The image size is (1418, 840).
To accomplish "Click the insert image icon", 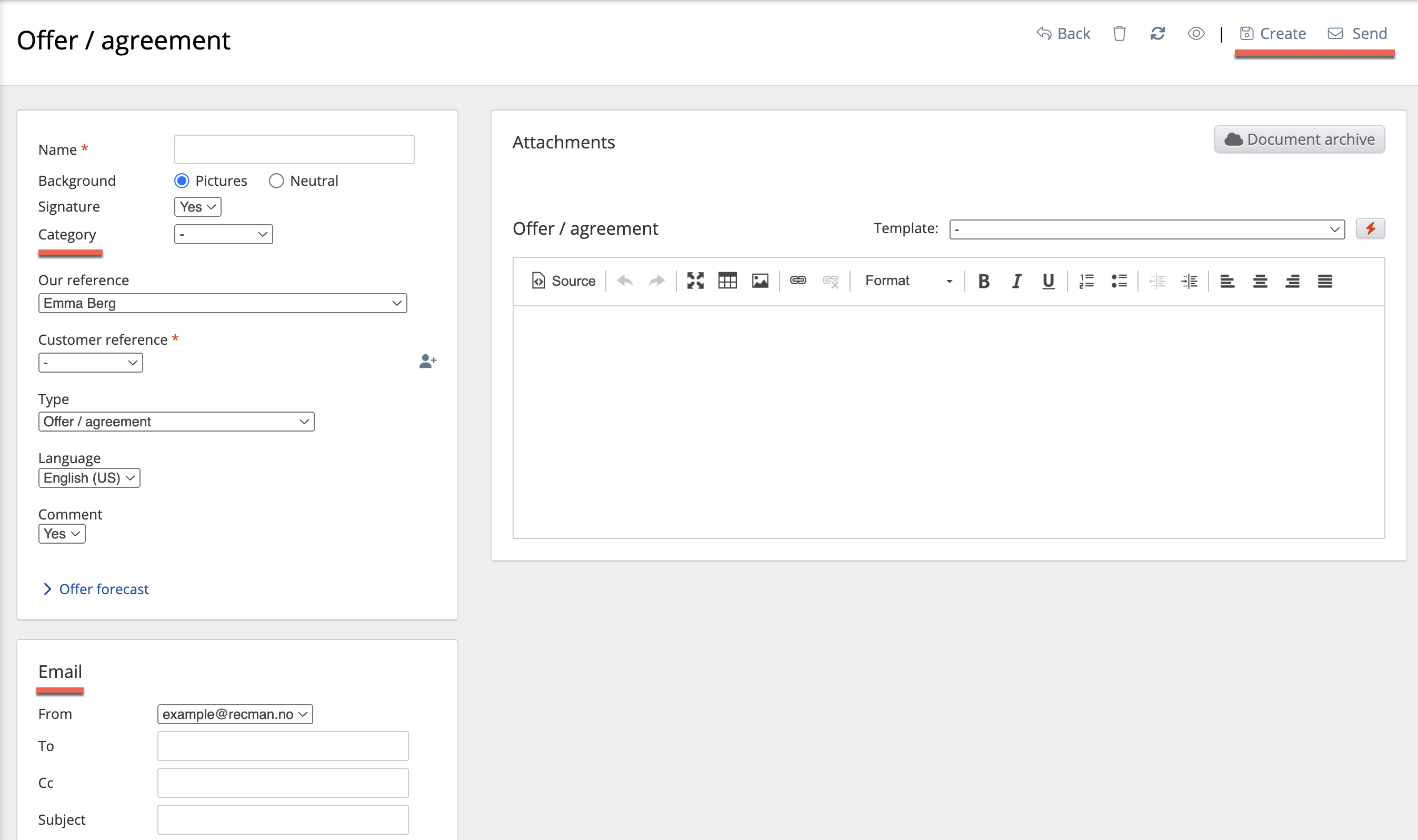I will click(x=760, y=281).
